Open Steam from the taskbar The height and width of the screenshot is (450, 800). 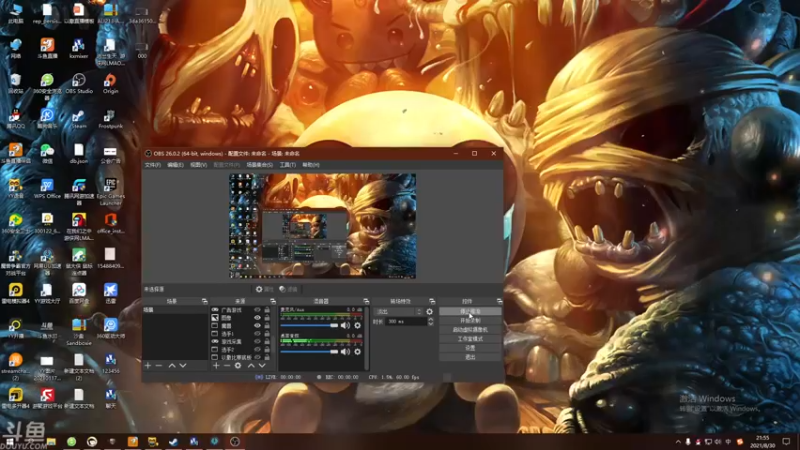[x=173, y=441]
